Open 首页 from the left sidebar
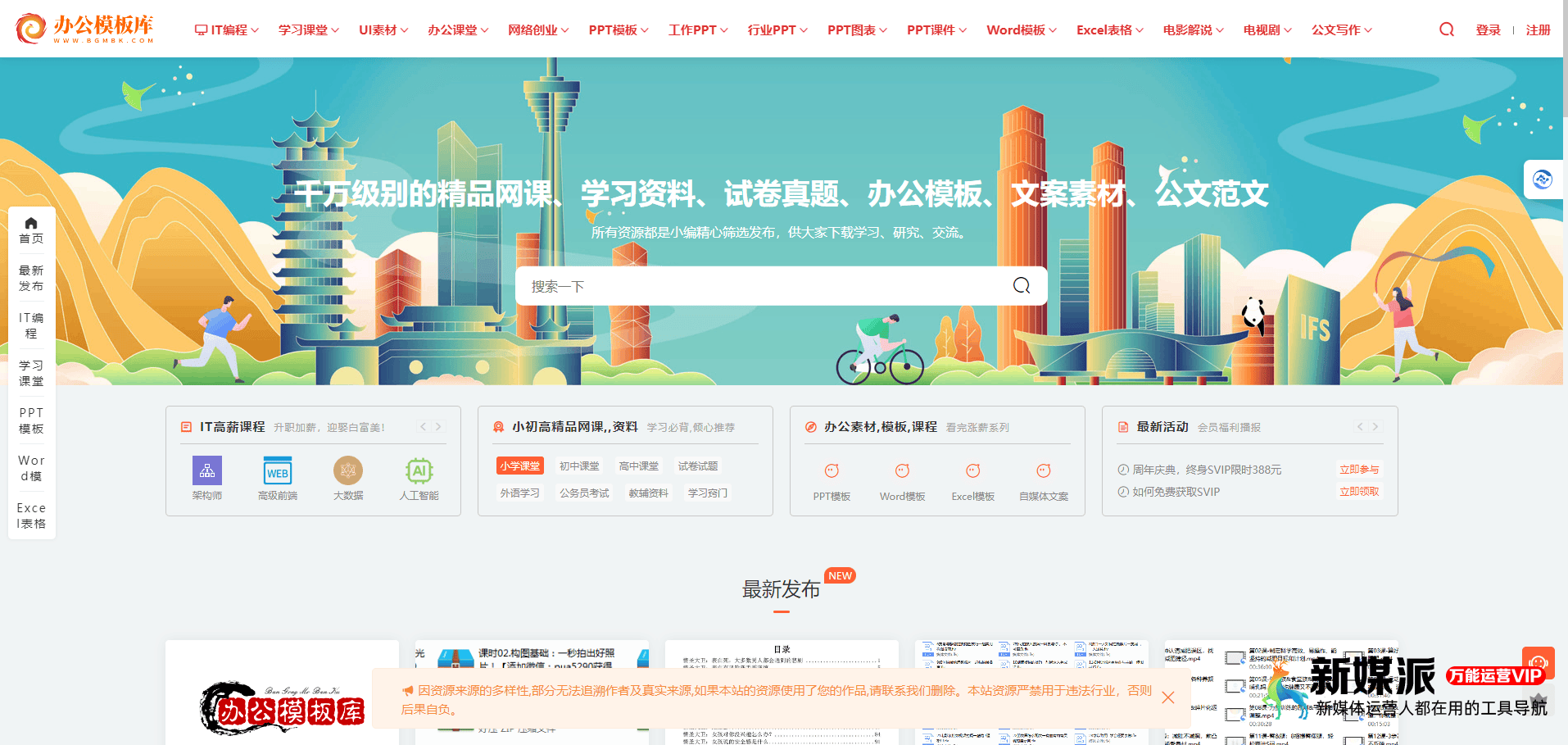This screenshot has width=1568, height=745. tap(31, 229)
